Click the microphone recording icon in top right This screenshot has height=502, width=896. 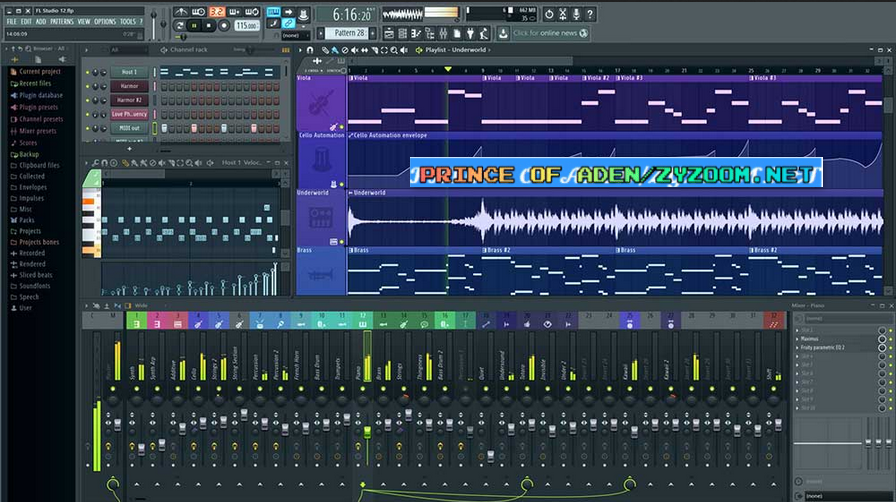point(576,14)
